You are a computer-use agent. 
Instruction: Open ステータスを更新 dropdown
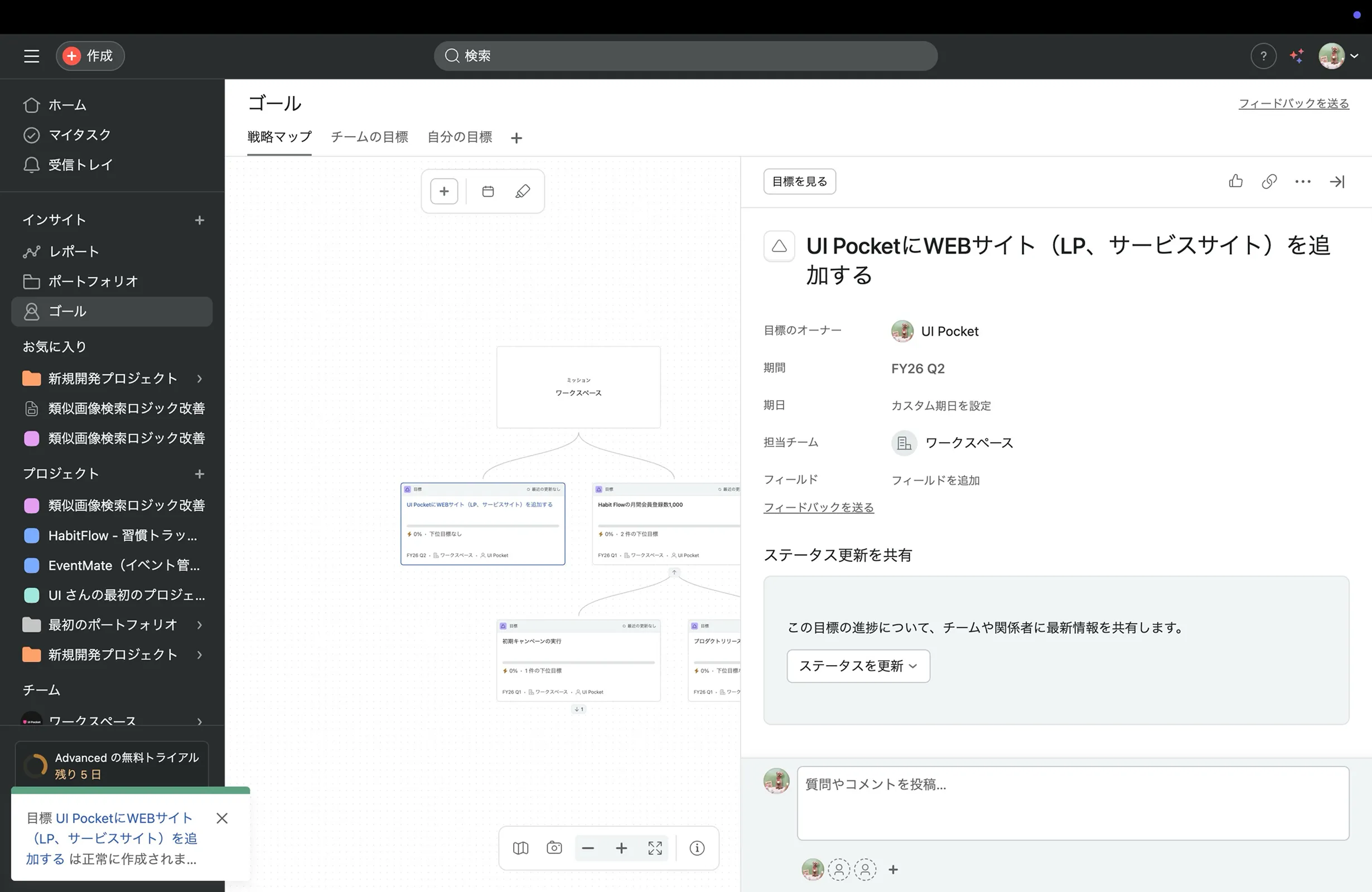(858, 666)
